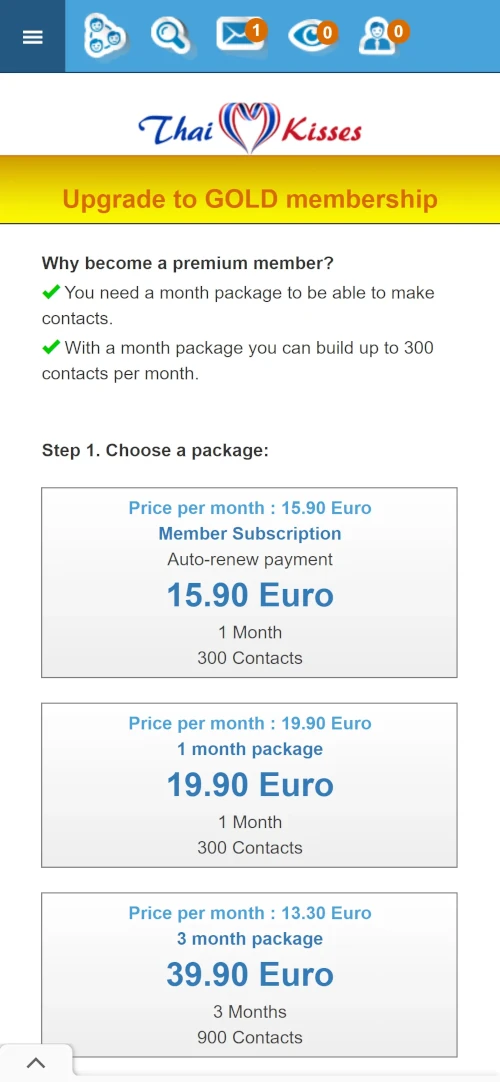
Task: Tap the unread messages badge showing 1
Action: (256, 31)
